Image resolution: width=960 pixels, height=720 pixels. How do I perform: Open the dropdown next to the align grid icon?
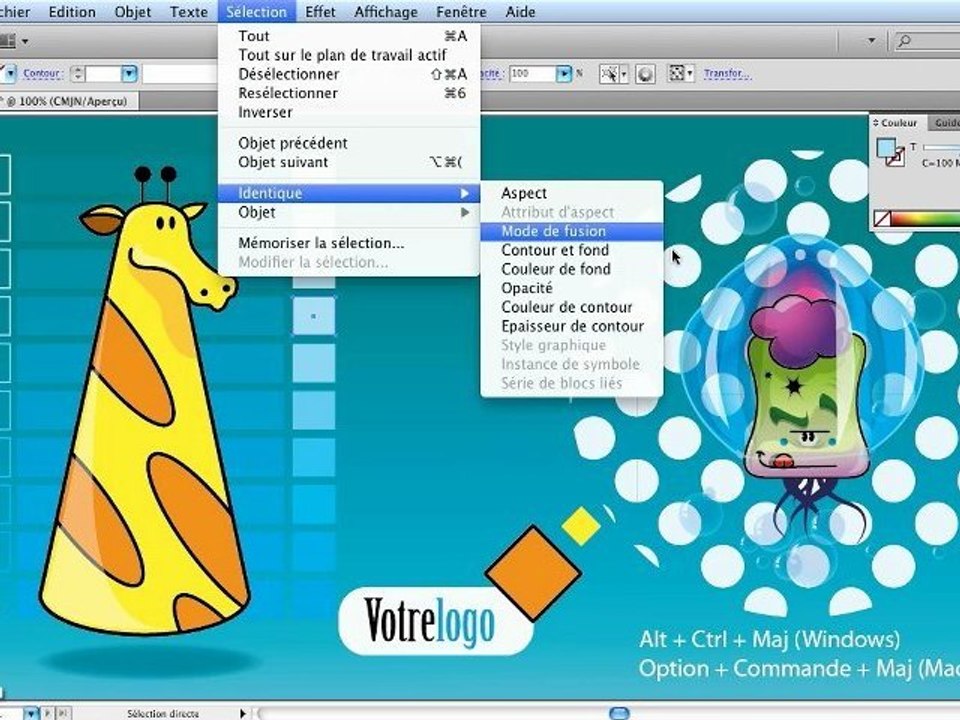point(690,74)
